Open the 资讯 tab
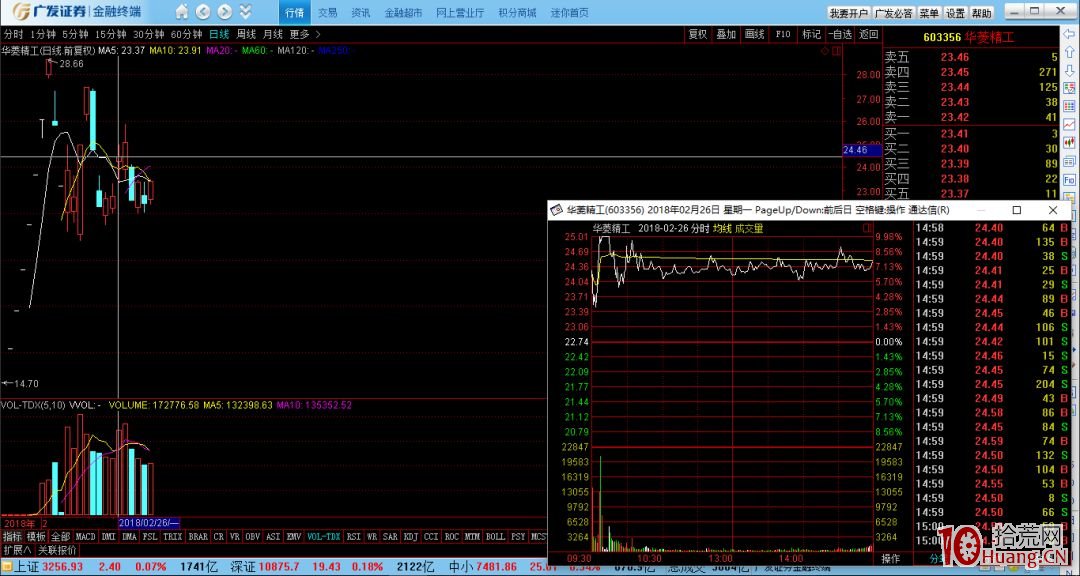The height and width of the screenshot is (576, 1080). click(x=360, y=12)
